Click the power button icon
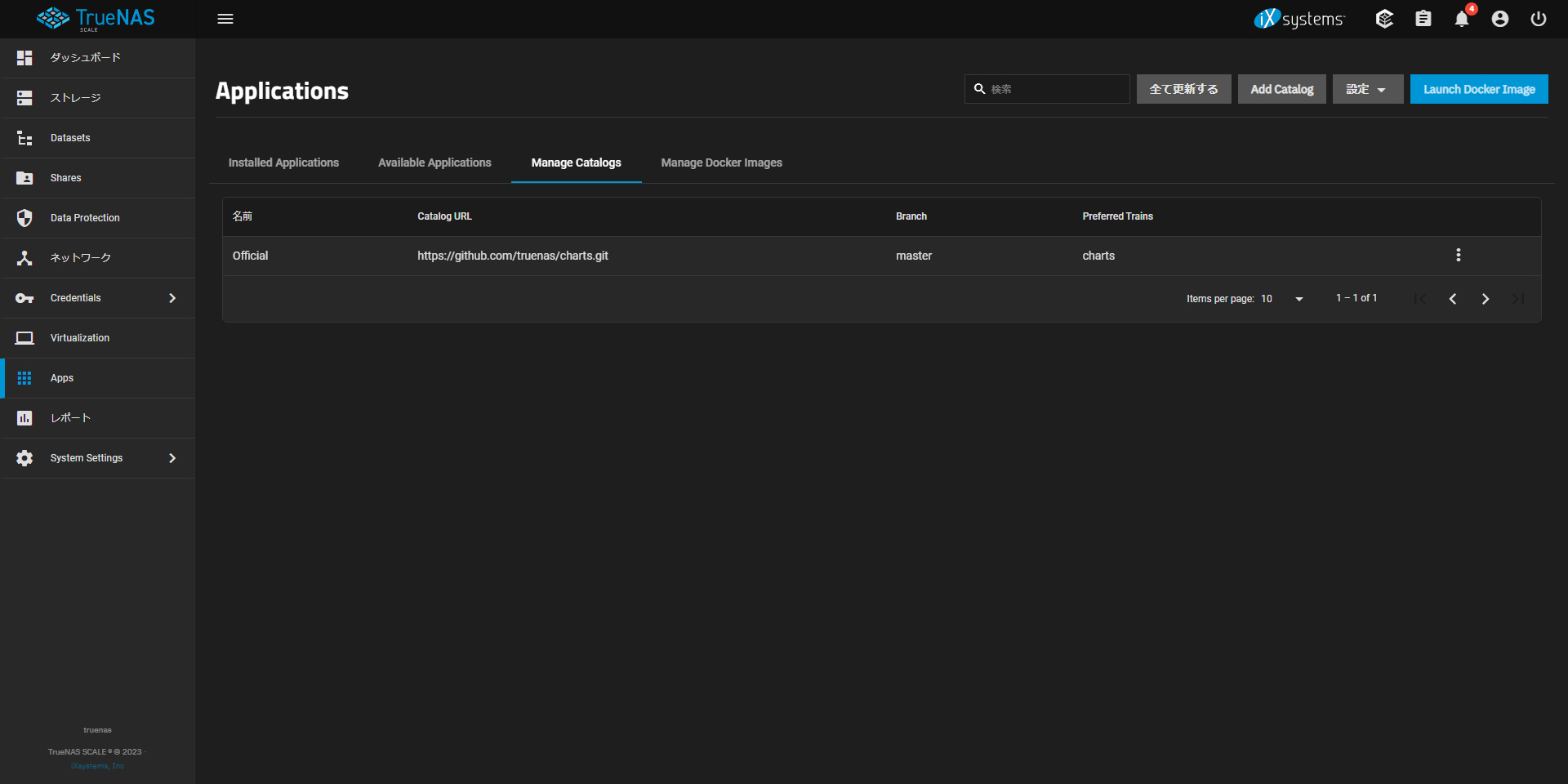Viewport: 1568px width, 784px height. point(1538,19)
